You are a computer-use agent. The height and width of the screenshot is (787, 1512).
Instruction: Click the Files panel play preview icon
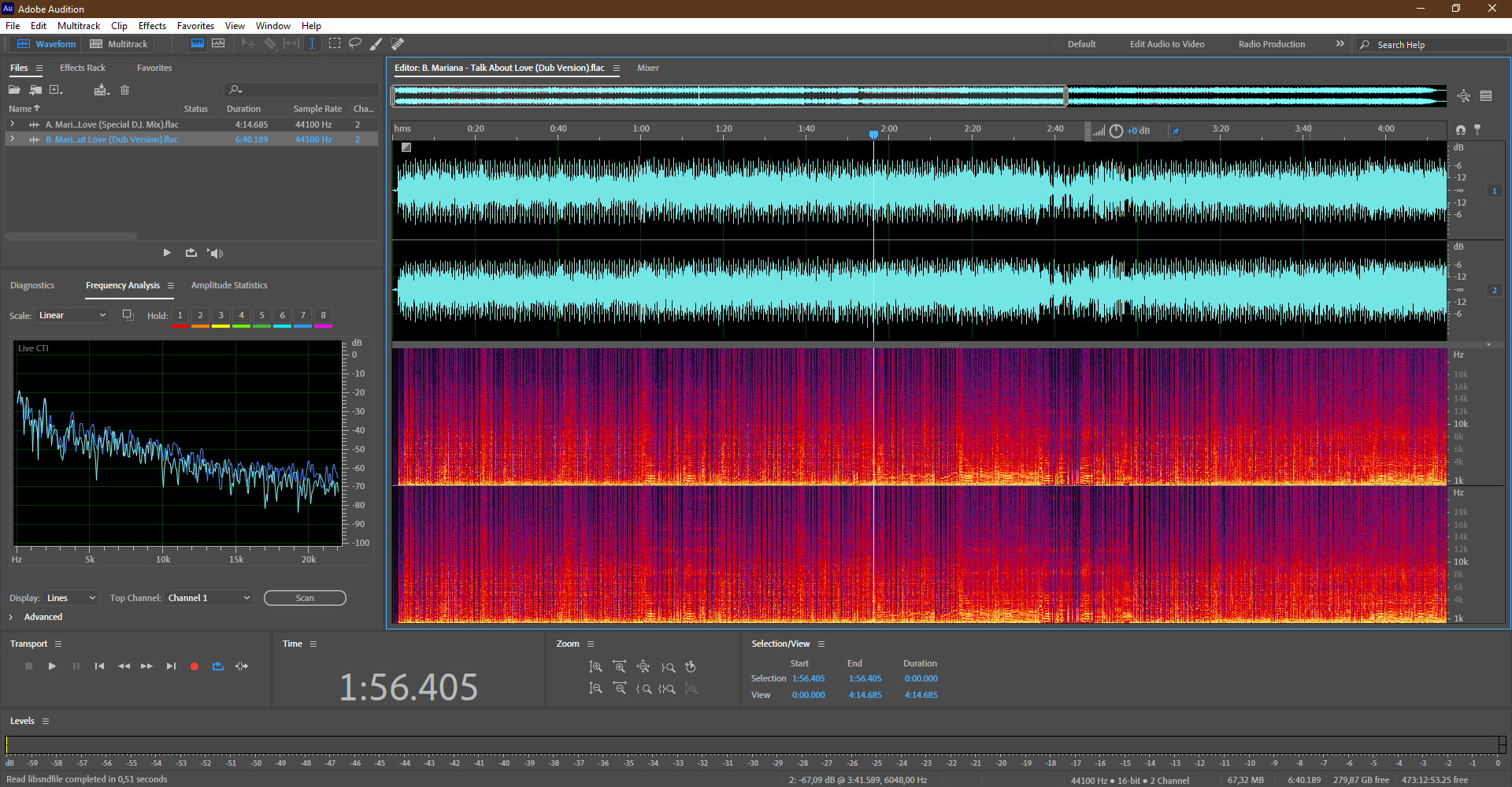167,253
